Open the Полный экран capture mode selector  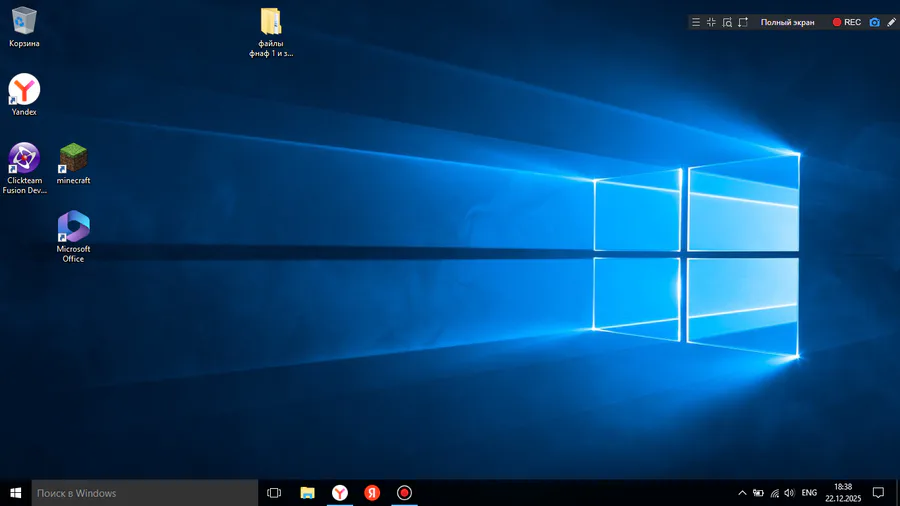click(x=788, y=22)
